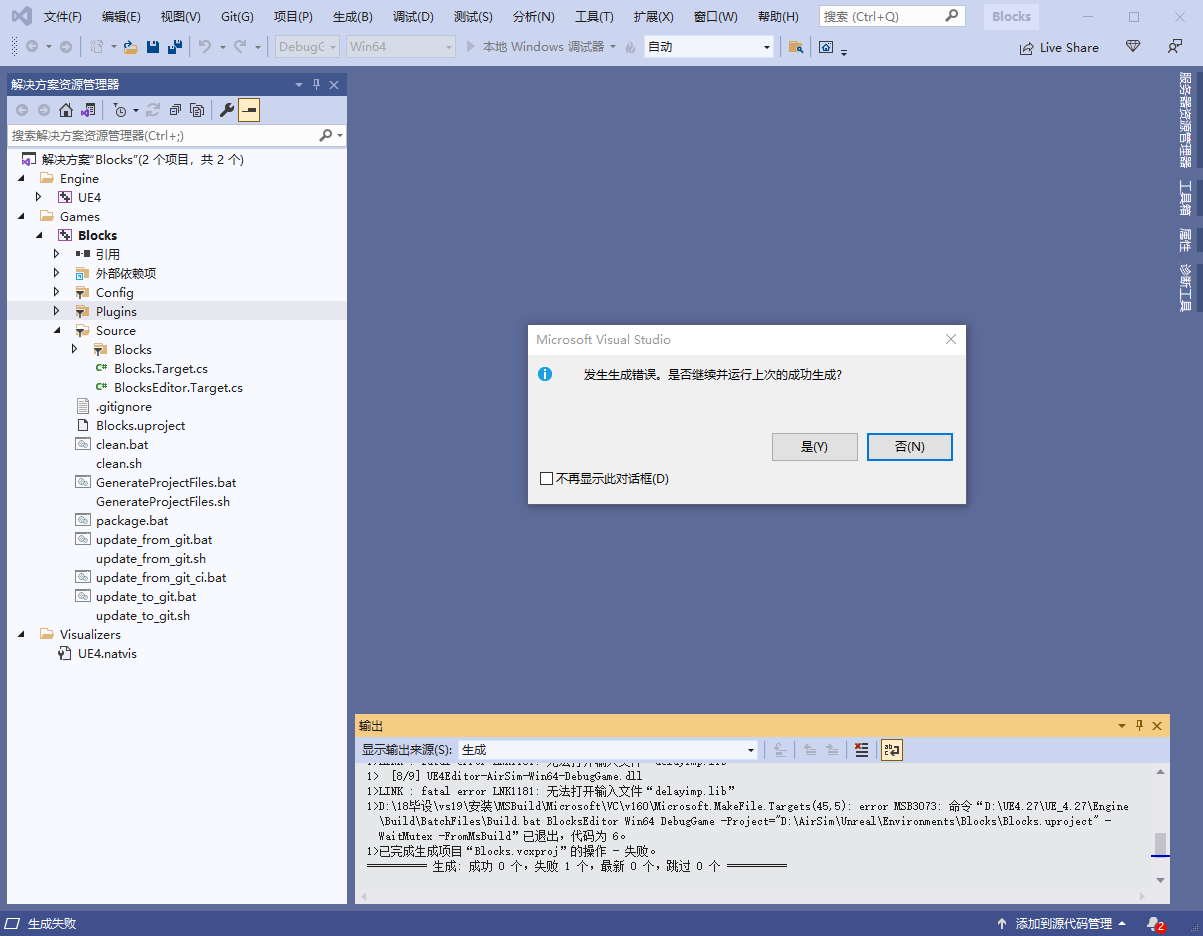Click the Undo arrow icon
This screenshot has width=1203, height=936.
tap(205, 47)
